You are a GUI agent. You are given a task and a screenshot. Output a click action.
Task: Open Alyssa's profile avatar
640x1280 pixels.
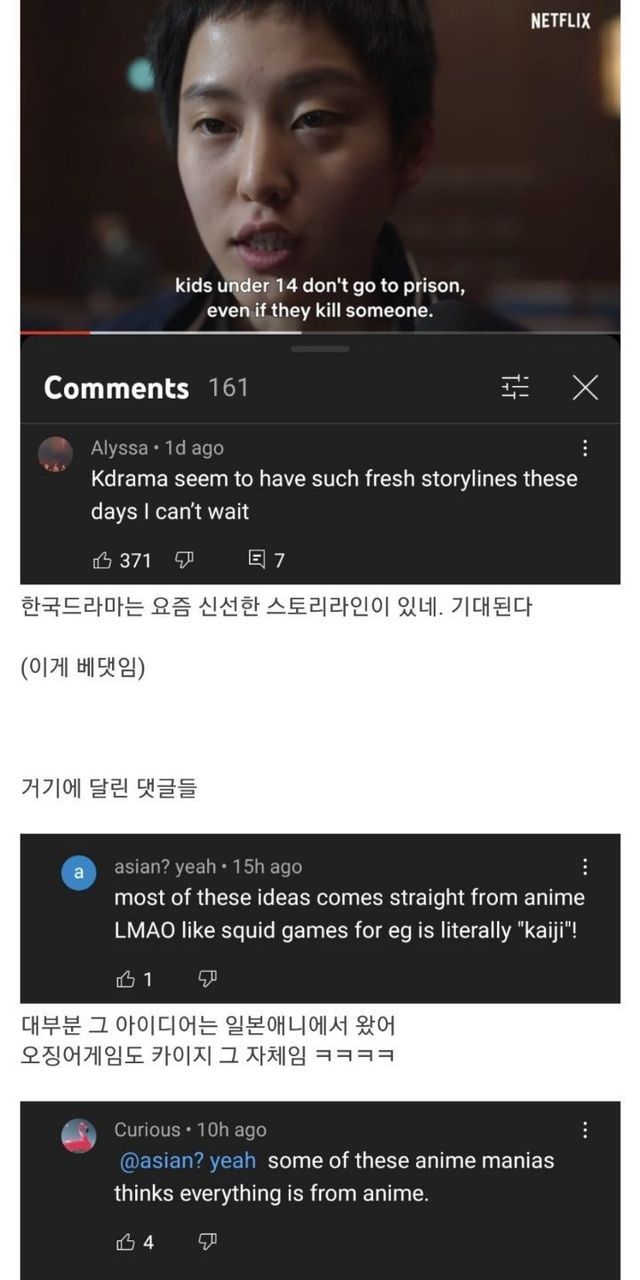pyautogui.click(x=55, y=453)
